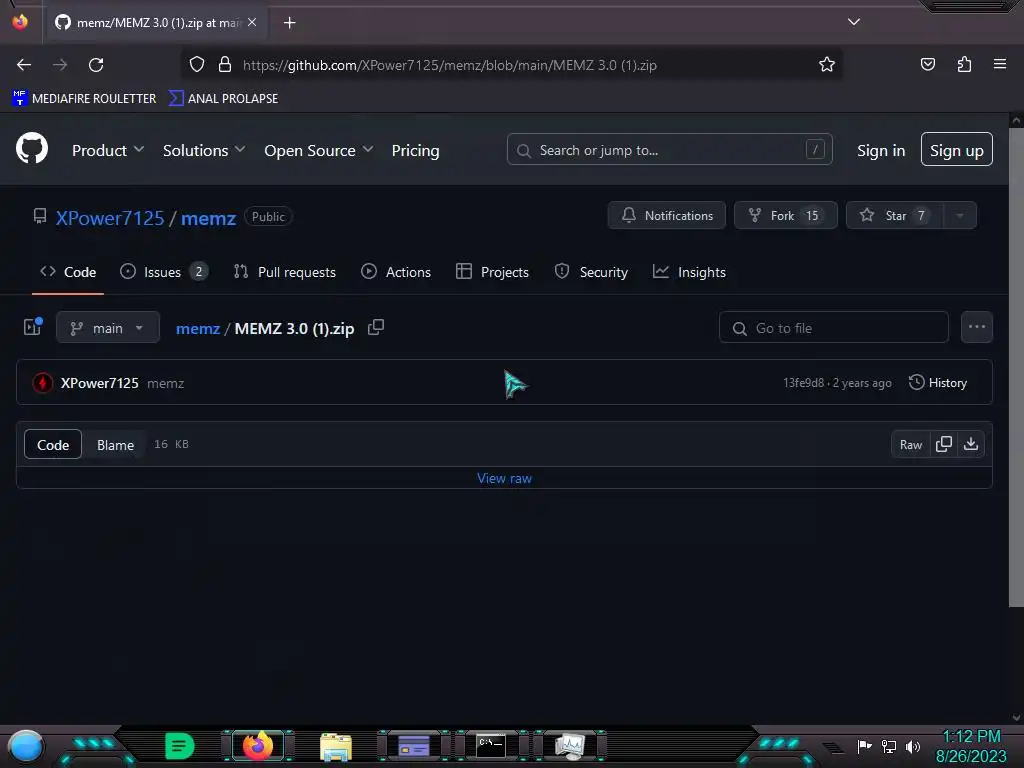1024x768 pixels.
Task: Reload the current GitHub page
Action: click(x=96, y=65)
